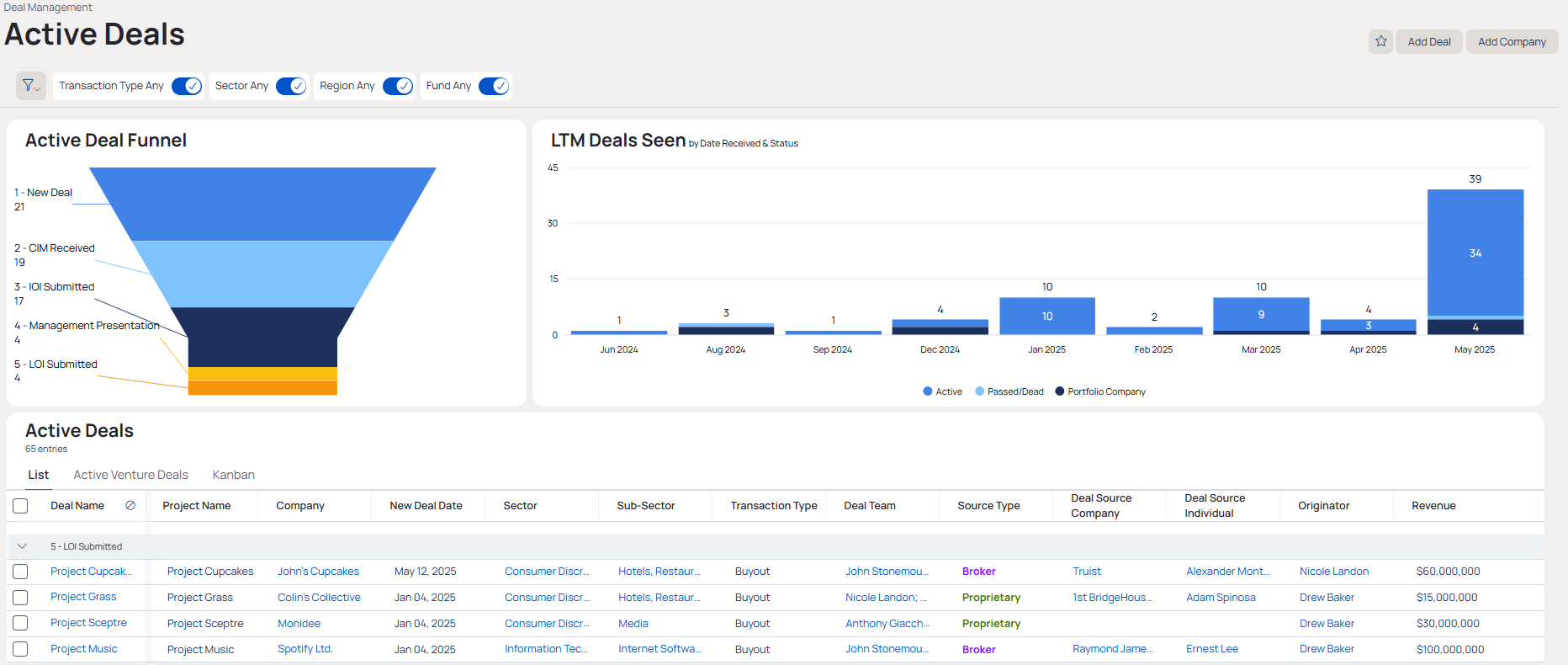The image size is (1568, 665).
Task: Toggle the Sector Any switch
Action: point(291,86)
